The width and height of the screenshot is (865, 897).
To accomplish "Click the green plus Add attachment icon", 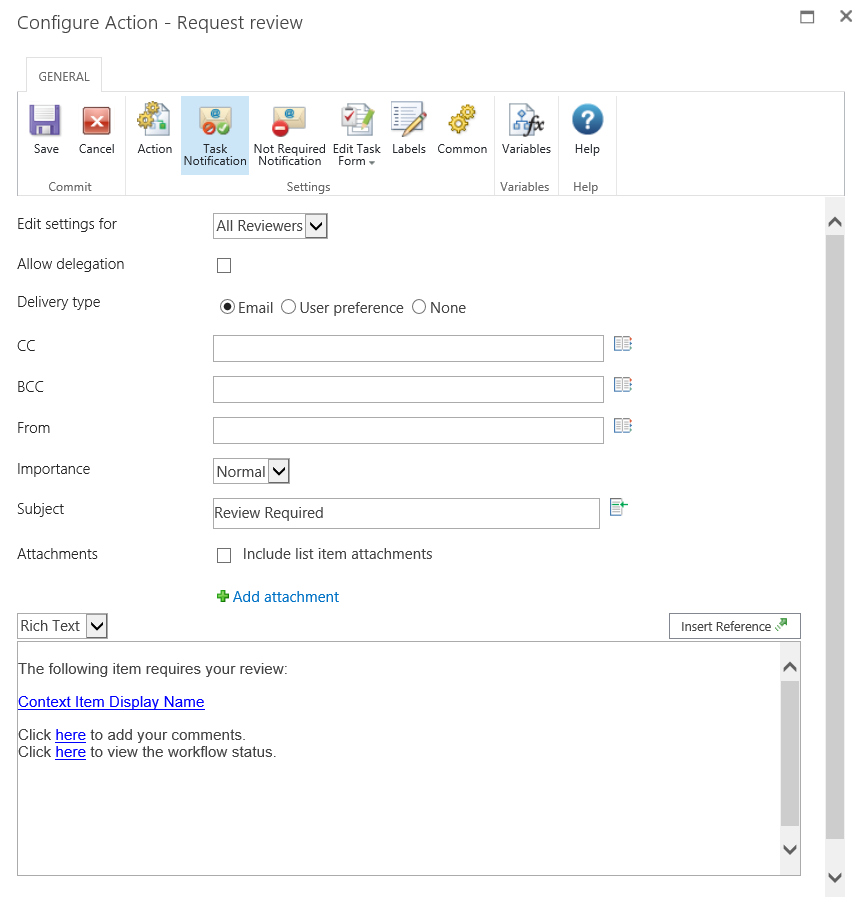I will click(223, 597).
